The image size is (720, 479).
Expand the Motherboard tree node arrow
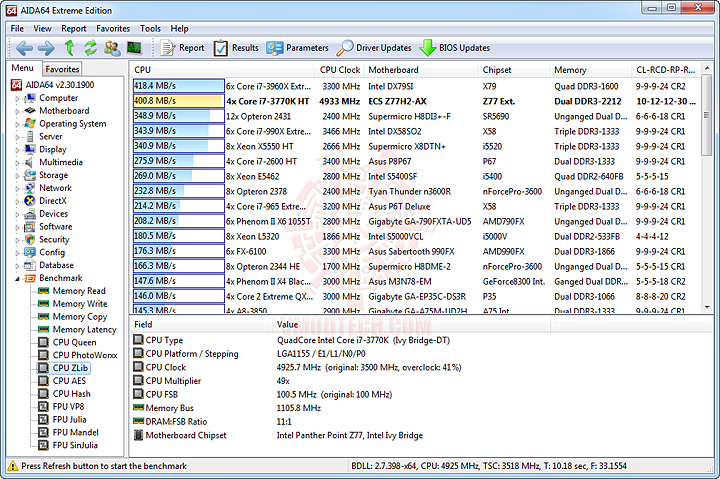pyautogui.click(x=17, y=111)
